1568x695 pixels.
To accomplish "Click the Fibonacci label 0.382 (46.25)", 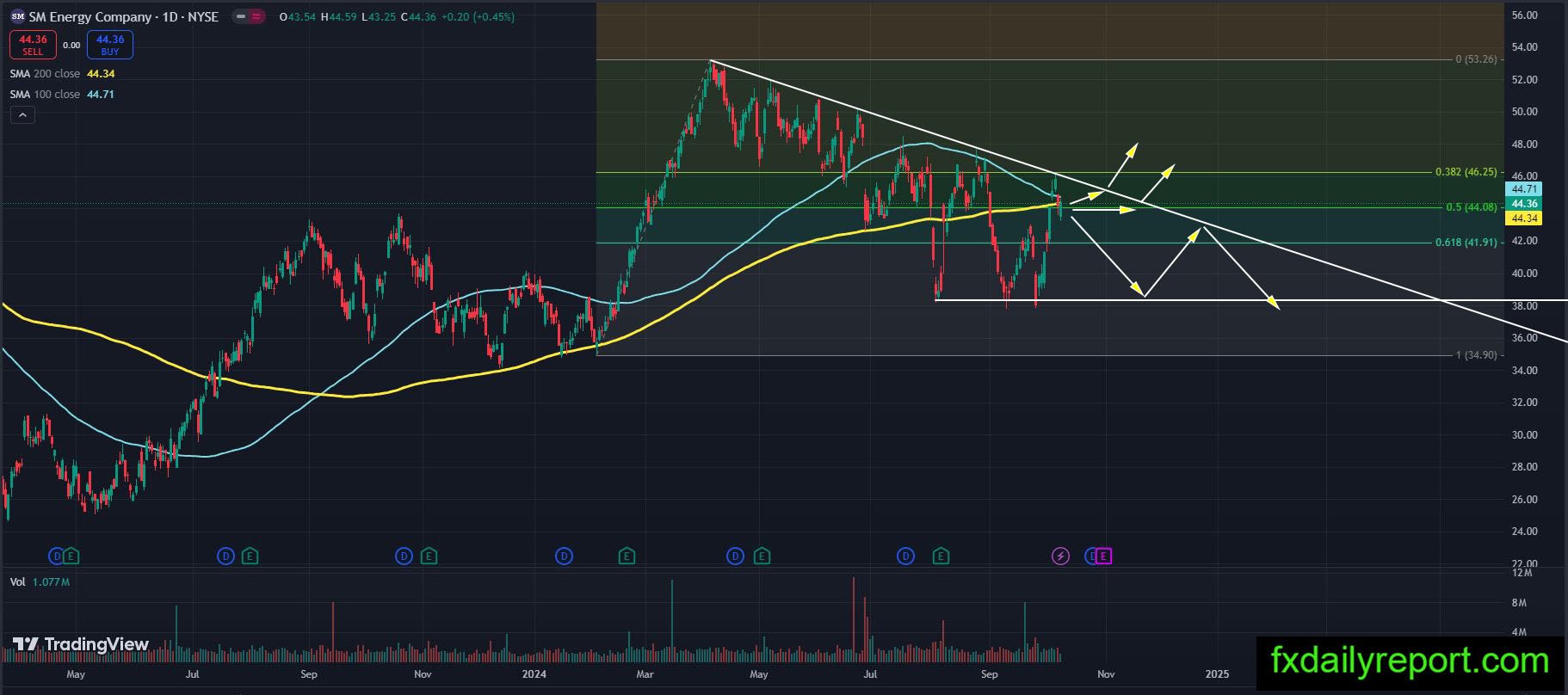I will coord(1466,172).
